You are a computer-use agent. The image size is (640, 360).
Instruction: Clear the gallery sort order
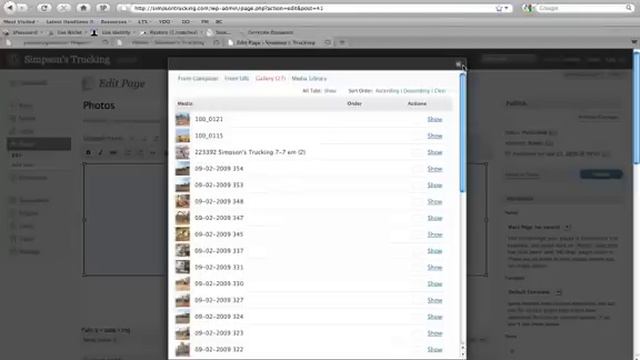pos(440,91)
